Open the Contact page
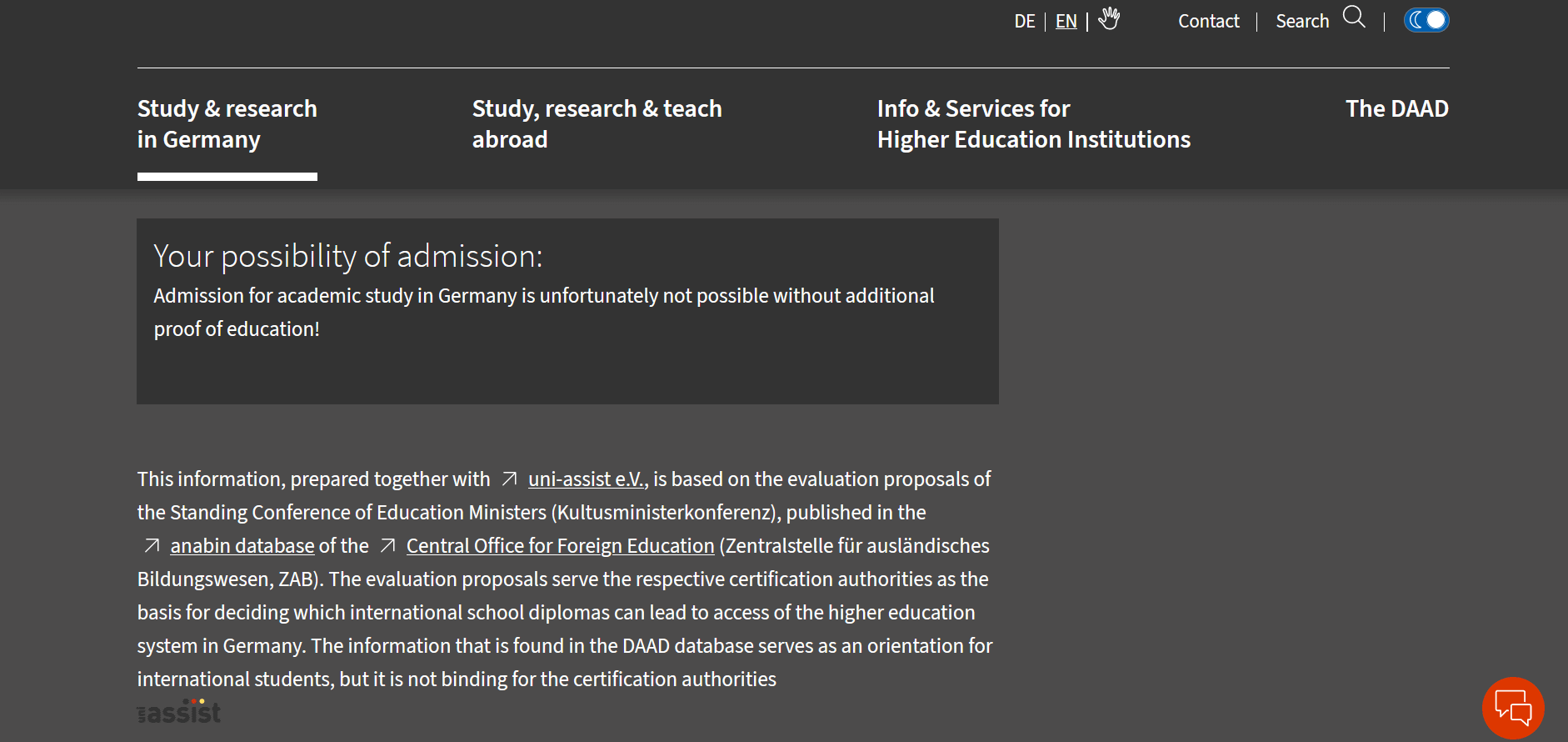 click(x=1208, y=22)
